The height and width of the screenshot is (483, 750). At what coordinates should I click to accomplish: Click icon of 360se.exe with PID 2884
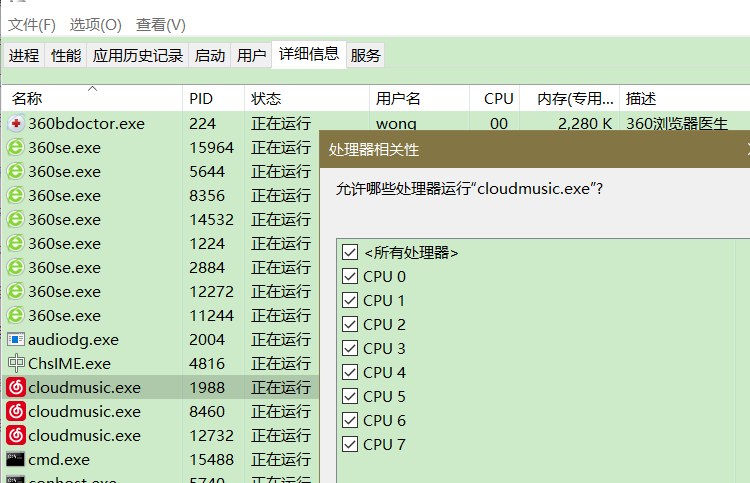pyautogui.click(x=16, y=267)
